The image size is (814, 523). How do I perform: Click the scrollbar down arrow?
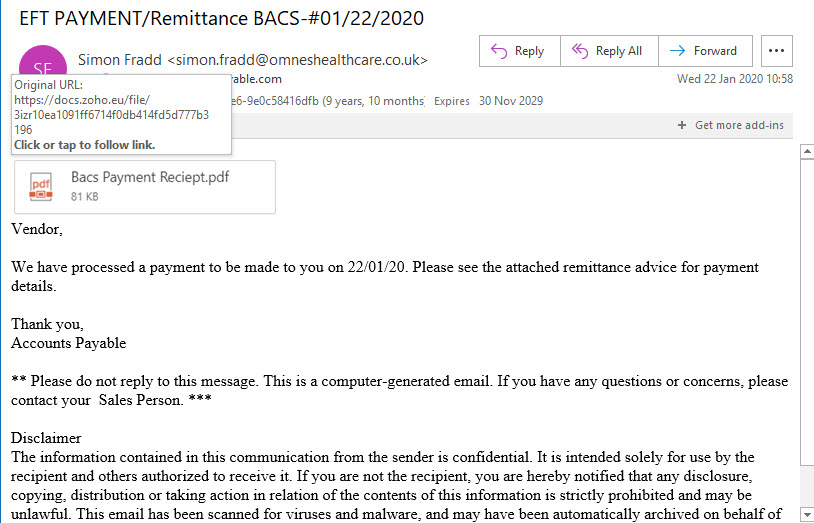807,513
